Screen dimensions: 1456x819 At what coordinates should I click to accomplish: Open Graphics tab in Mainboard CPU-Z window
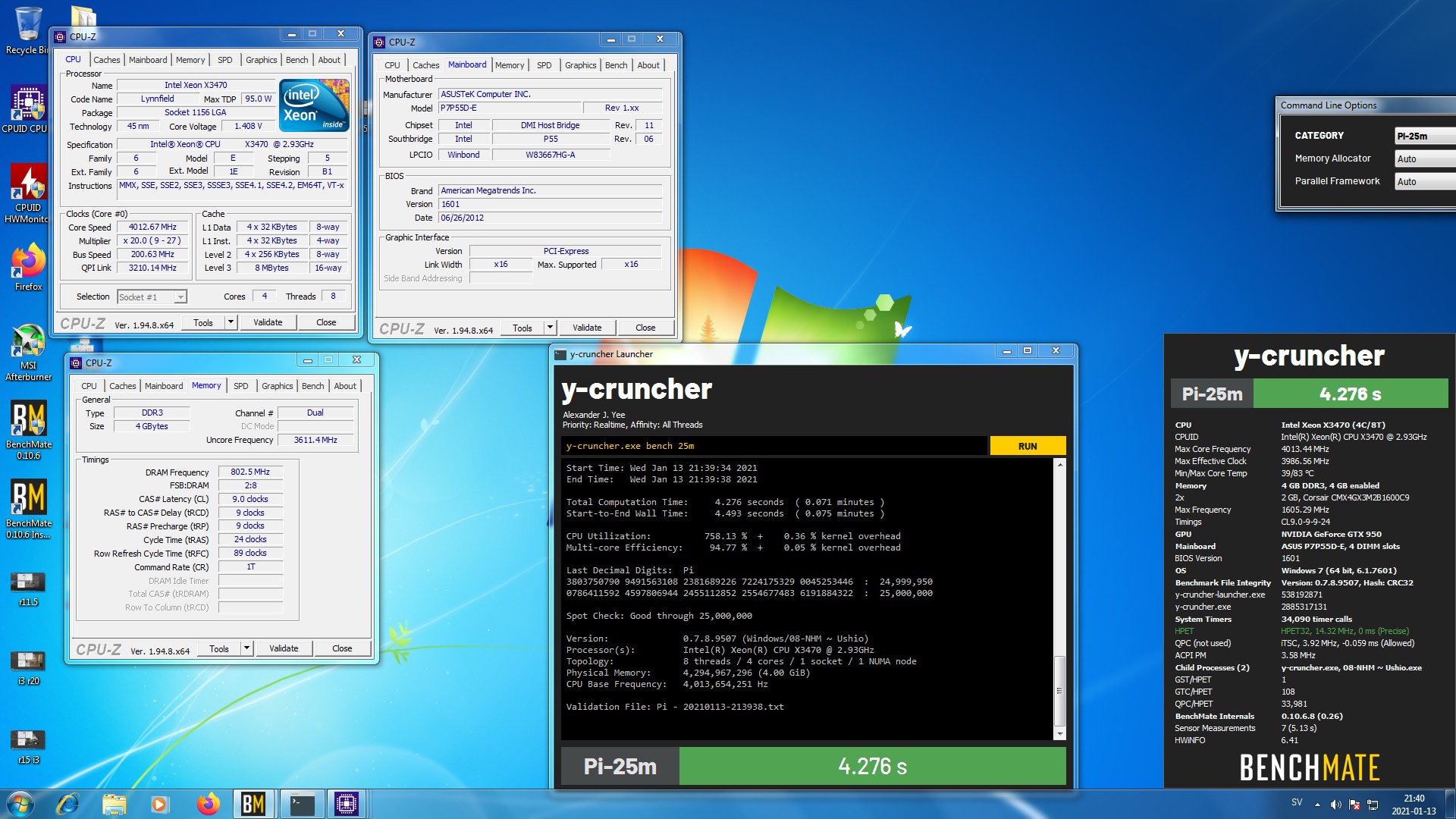tap(580, 65)
